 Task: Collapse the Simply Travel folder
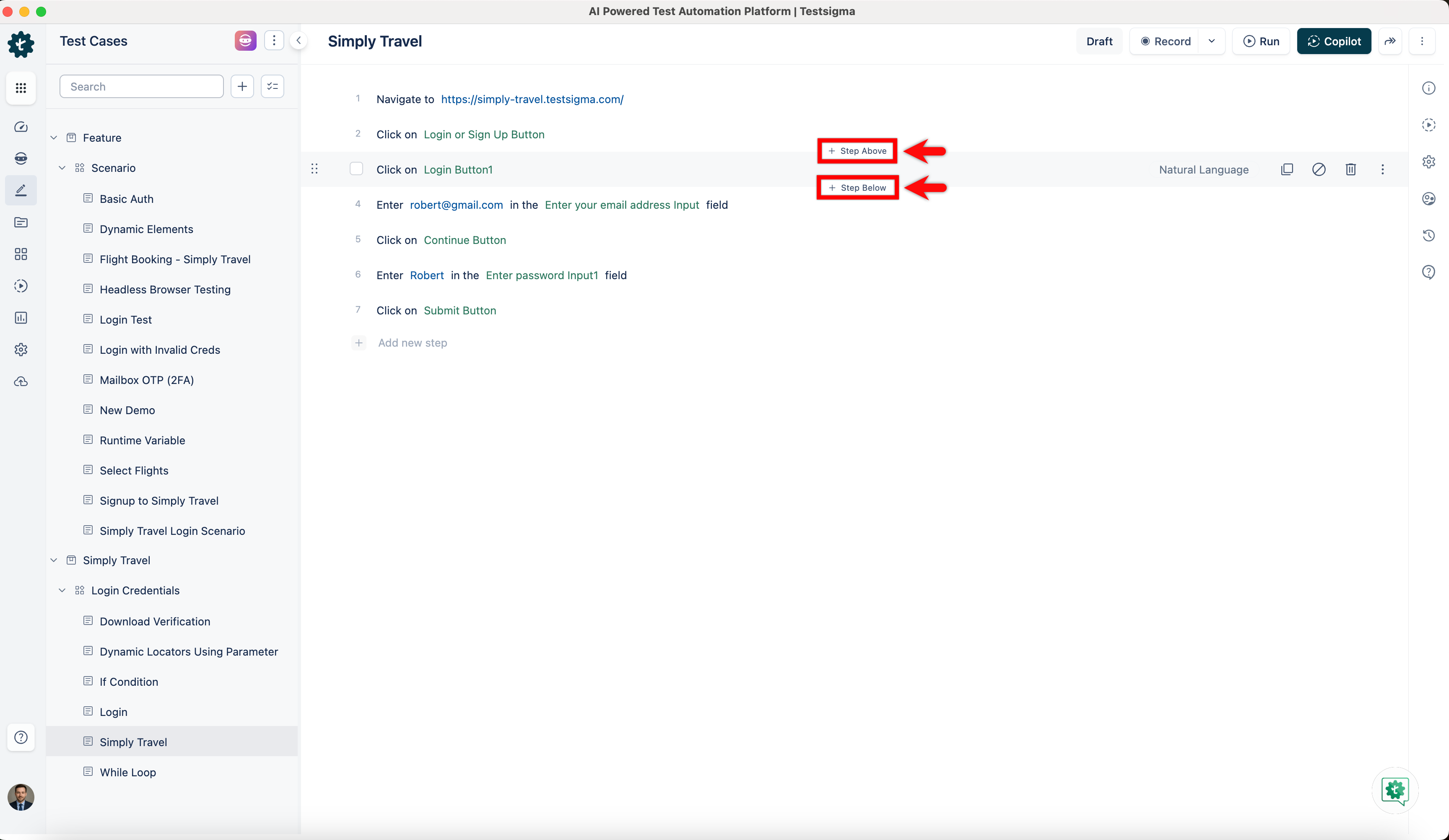54,560
